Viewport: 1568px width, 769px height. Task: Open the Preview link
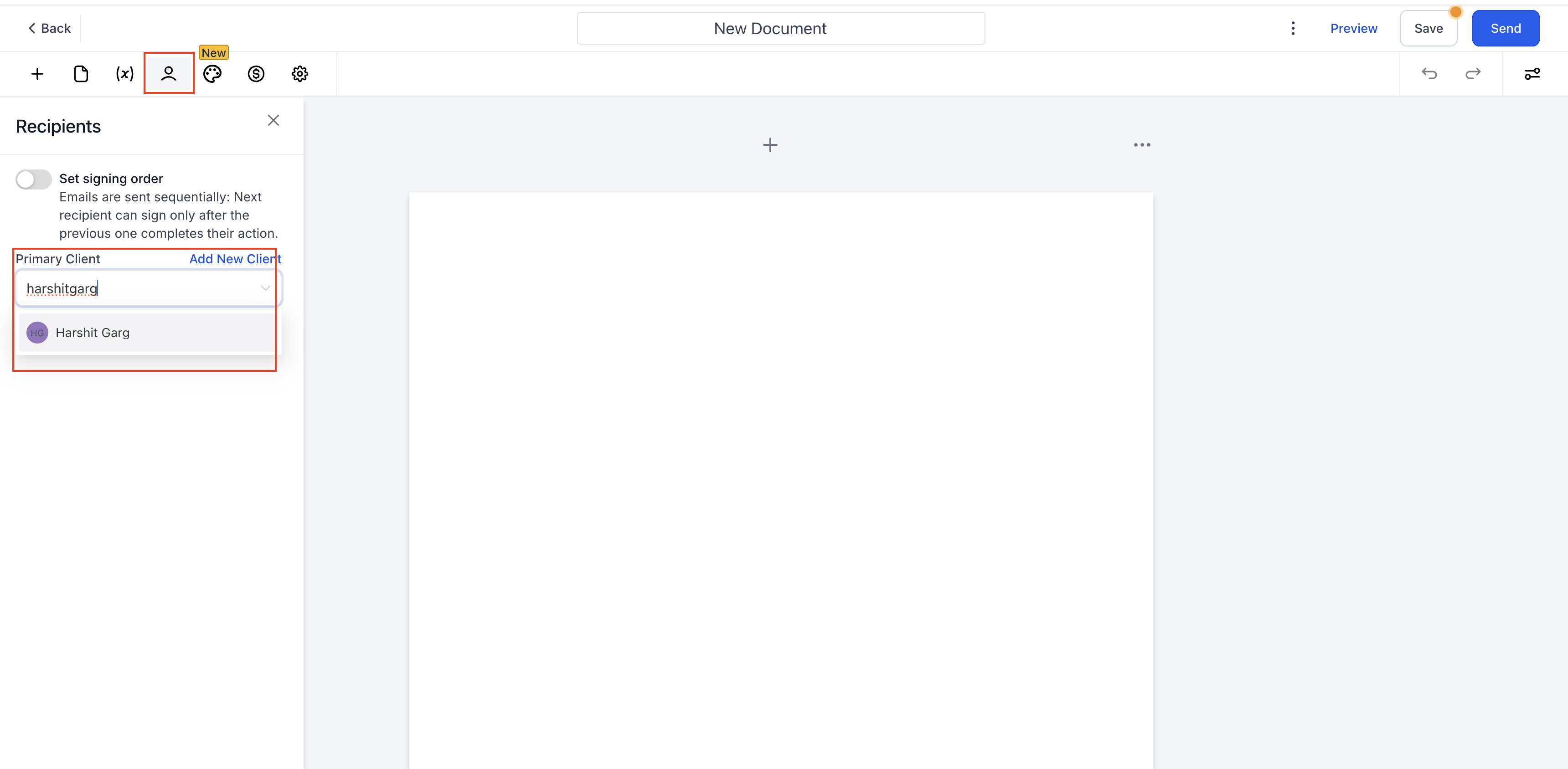point(1353,29)
